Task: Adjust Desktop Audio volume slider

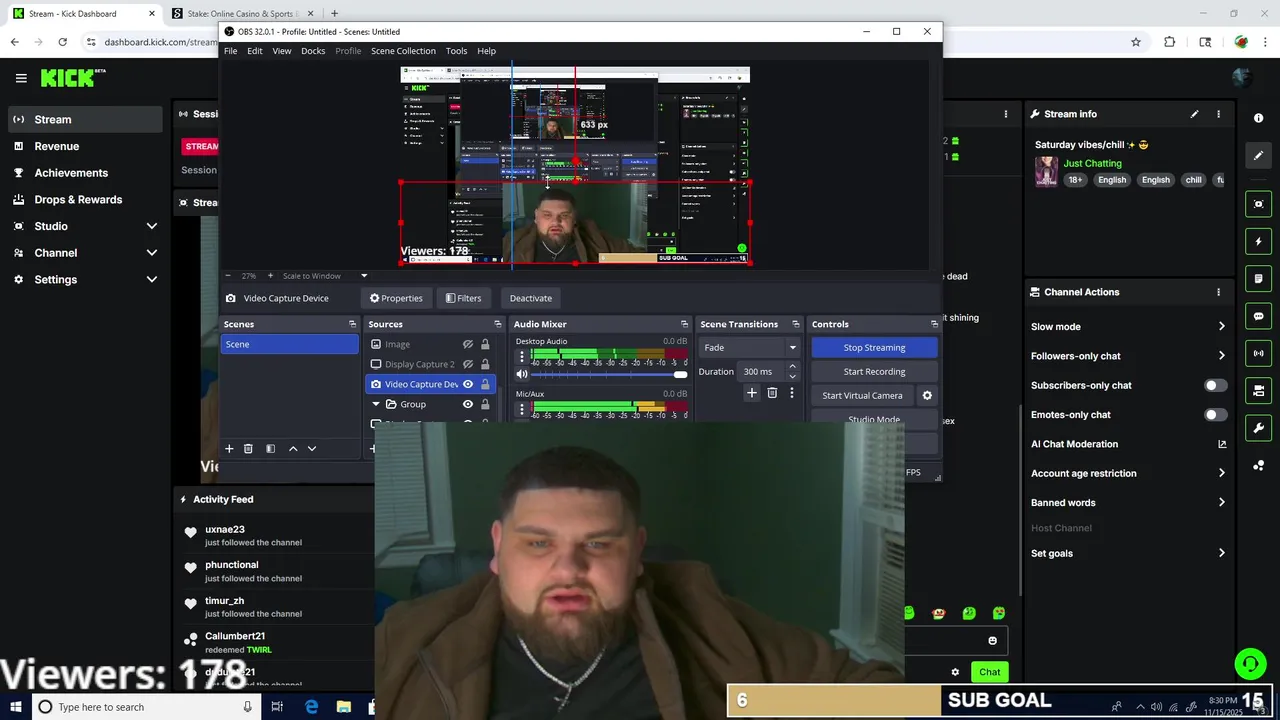Action: 610,374
